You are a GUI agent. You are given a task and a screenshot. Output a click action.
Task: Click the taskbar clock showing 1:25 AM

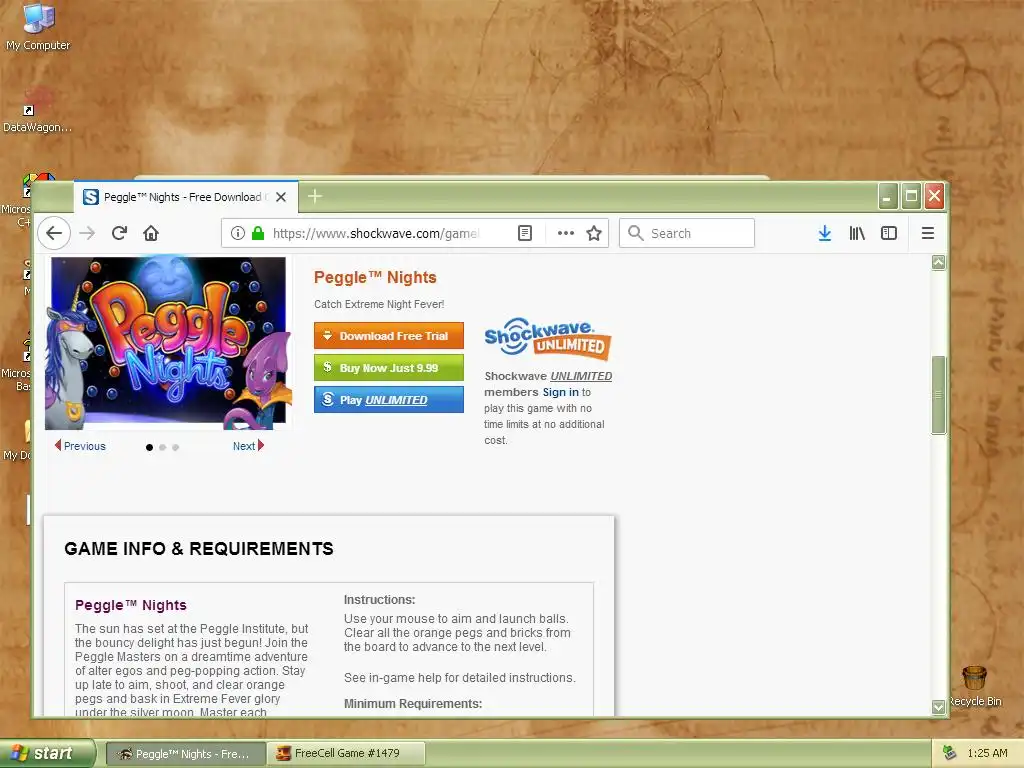point(987,753)
